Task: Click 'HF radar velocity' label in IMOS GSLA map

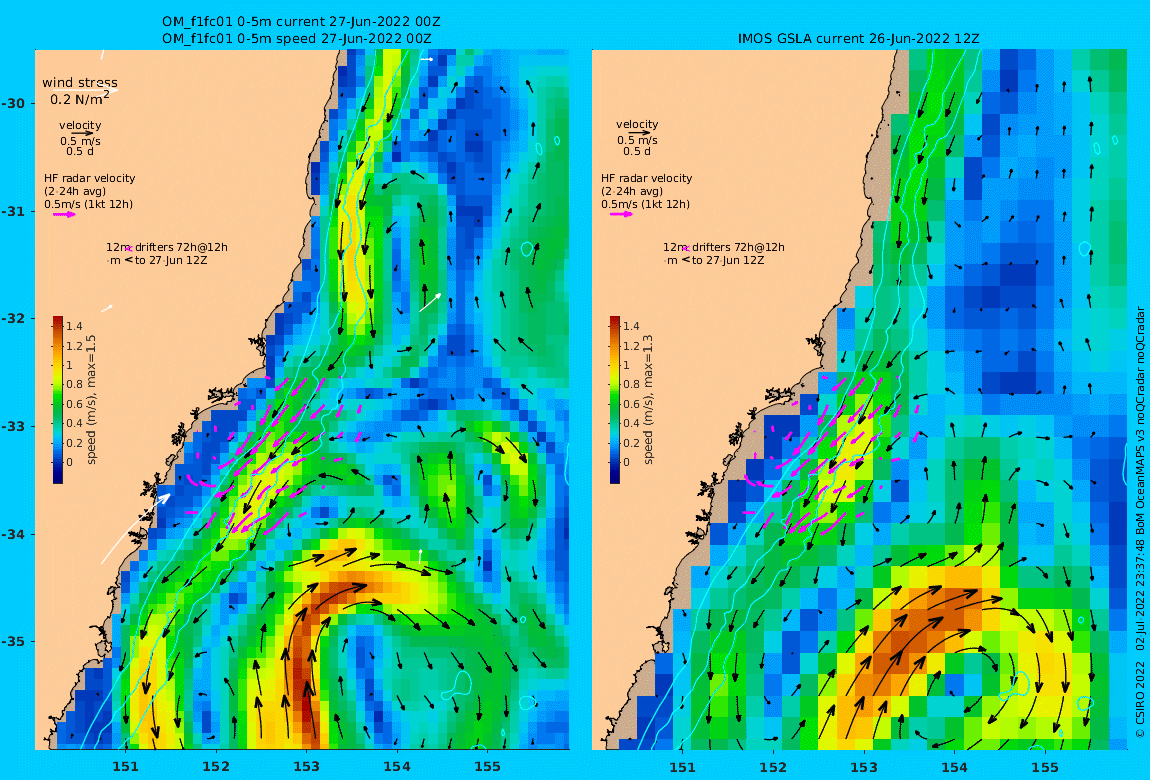Action: click(647, 178)
